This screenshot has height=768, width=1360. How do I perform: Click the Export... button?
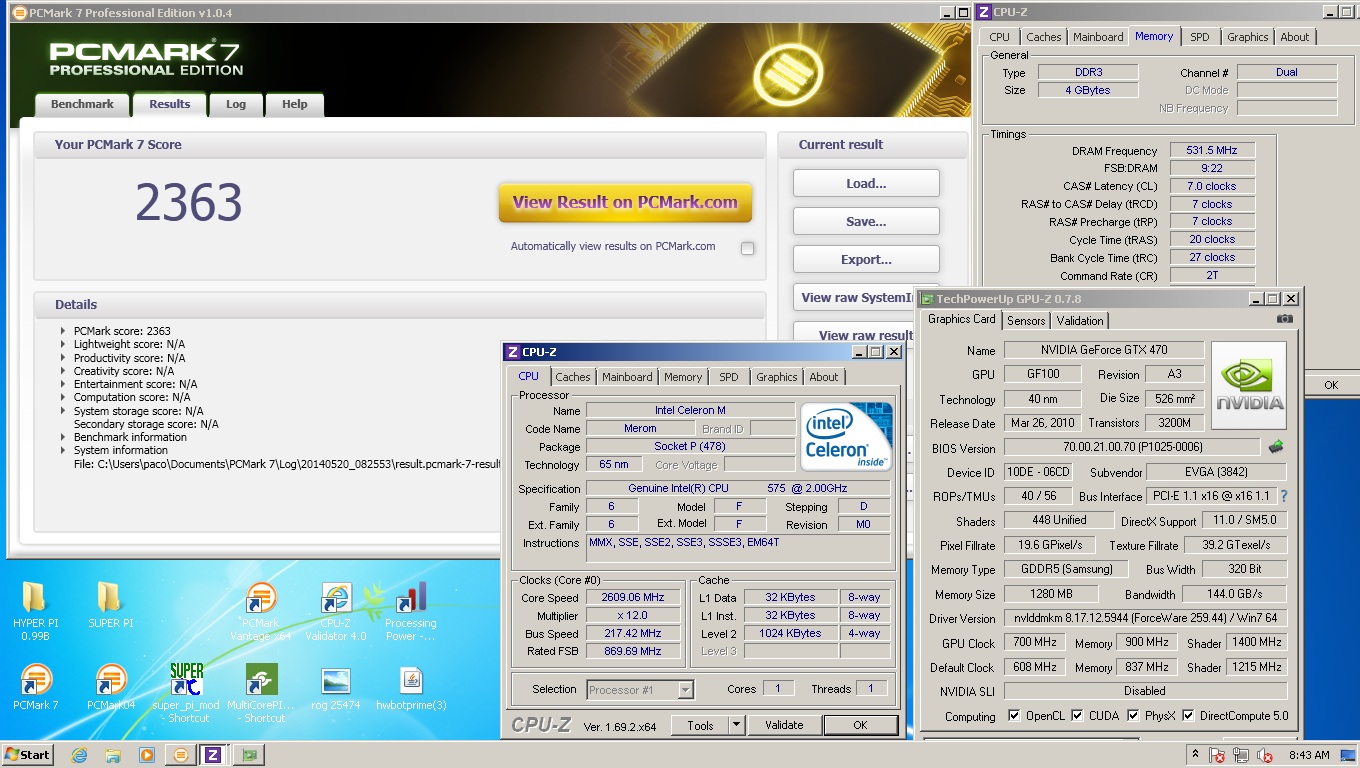[866, 259]
